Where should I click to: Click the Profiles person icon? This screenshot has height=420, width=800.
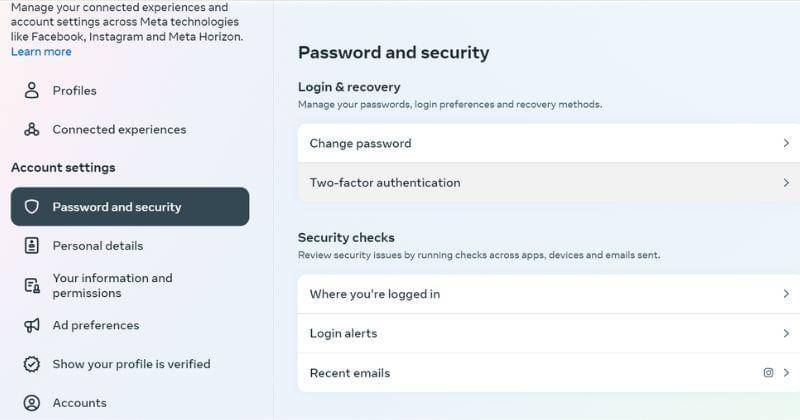(x=32, y=91)
